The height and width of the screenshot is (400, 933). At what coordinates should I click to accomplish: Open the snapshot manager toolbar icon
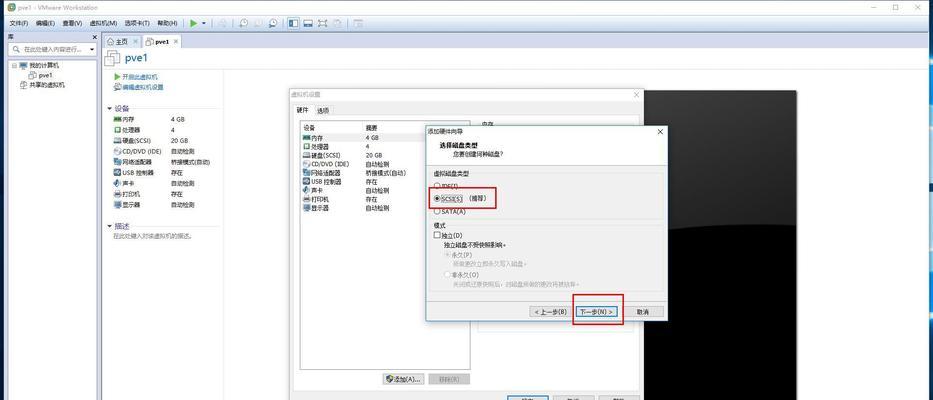273,23
